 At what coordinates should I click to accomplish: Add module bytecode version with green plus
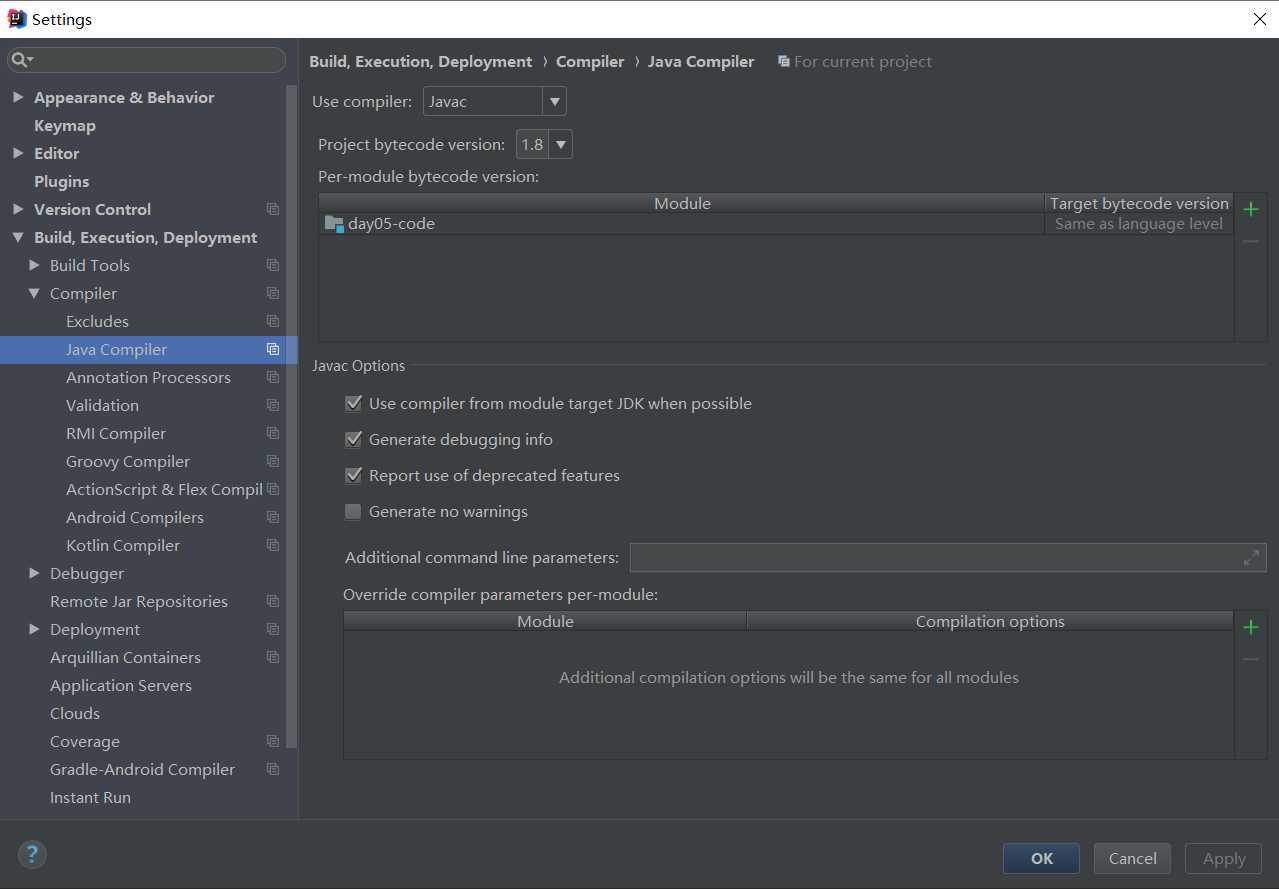tap(1251, 209)
